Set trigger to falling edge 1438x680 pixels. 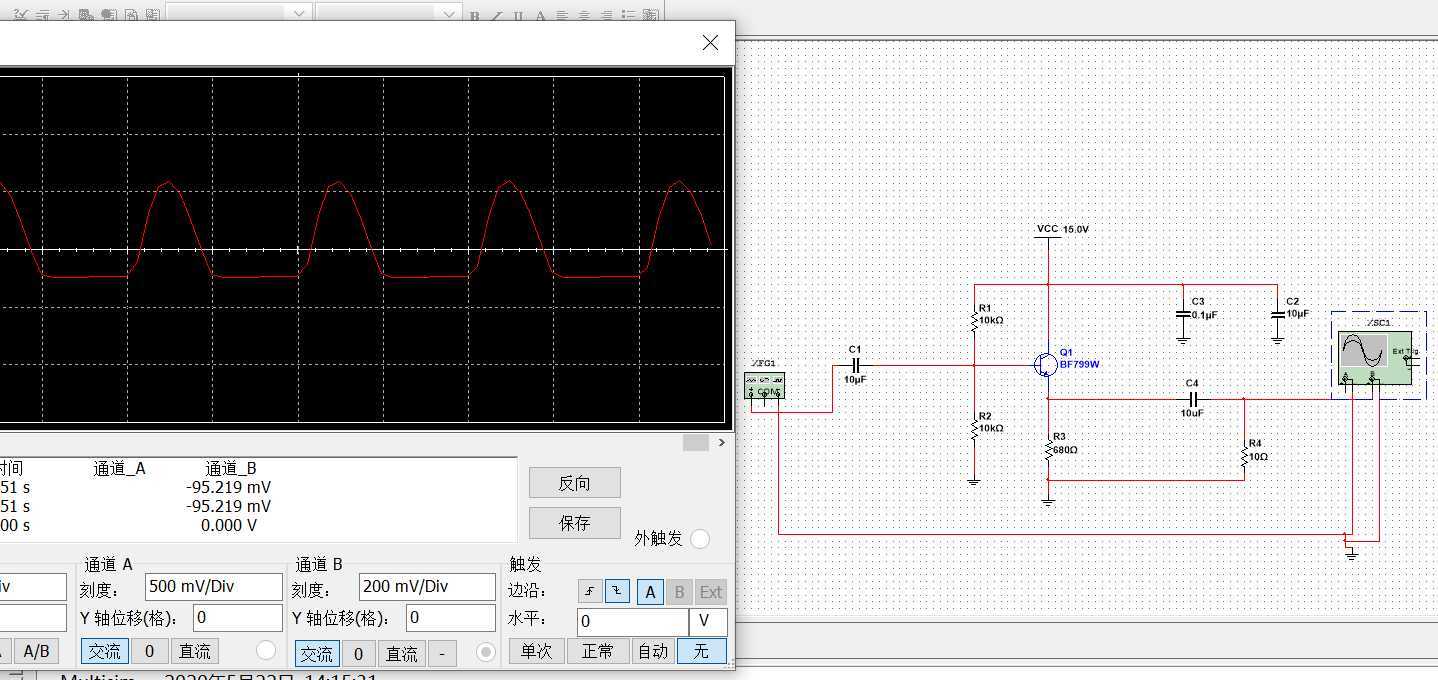coord(617,591)
